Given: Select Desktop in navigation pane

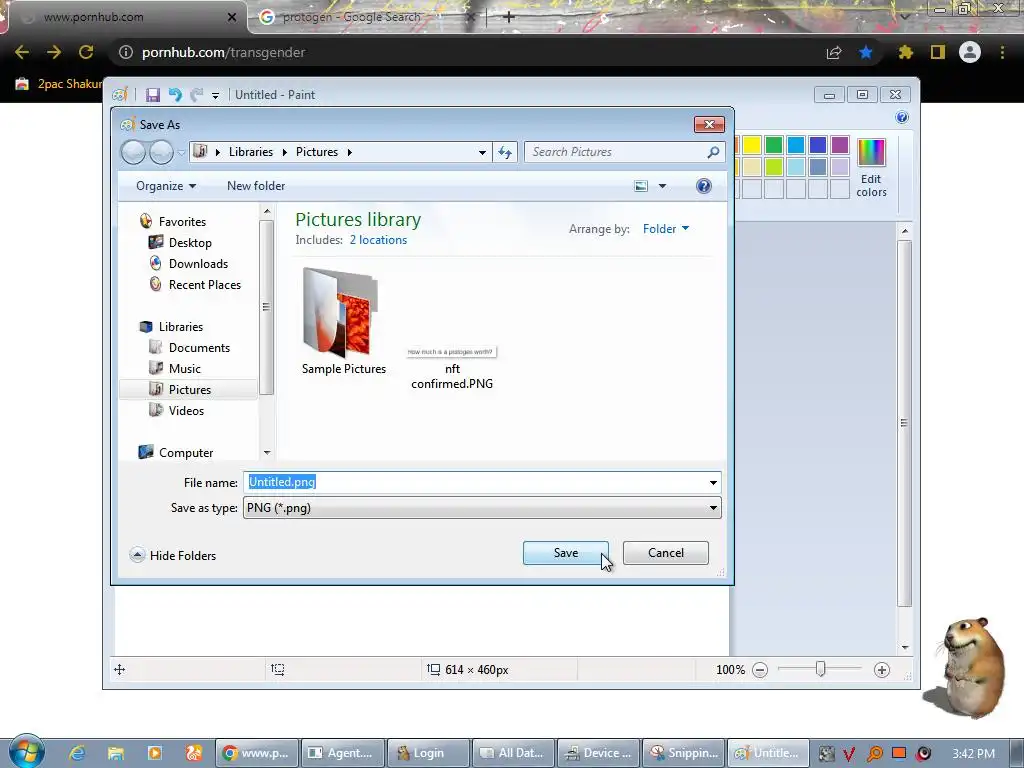Looking at the screenshot, I should 190,242.
